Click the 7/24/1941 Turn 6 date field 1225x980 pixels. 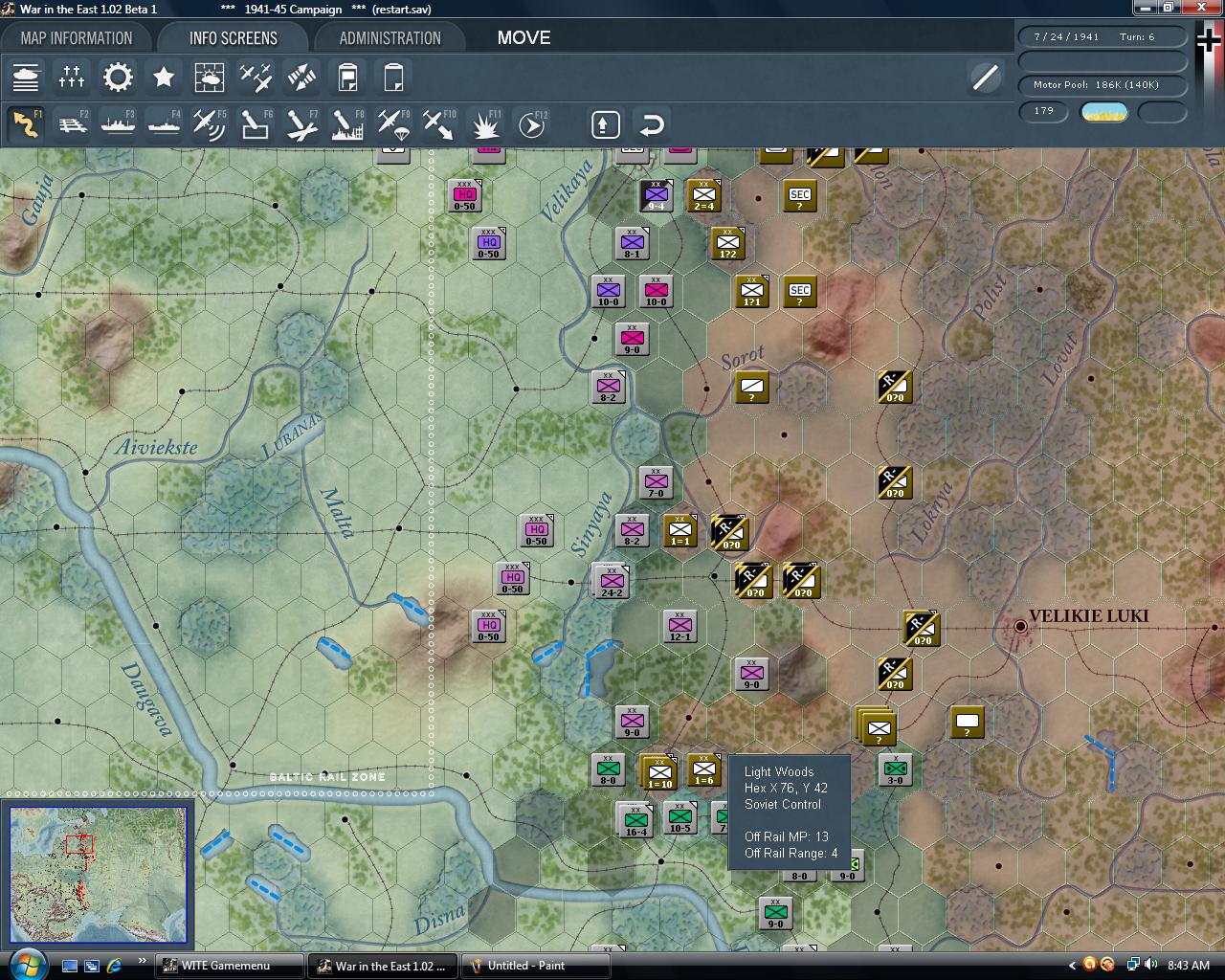pyautogui.click(x=1102, y=37)
